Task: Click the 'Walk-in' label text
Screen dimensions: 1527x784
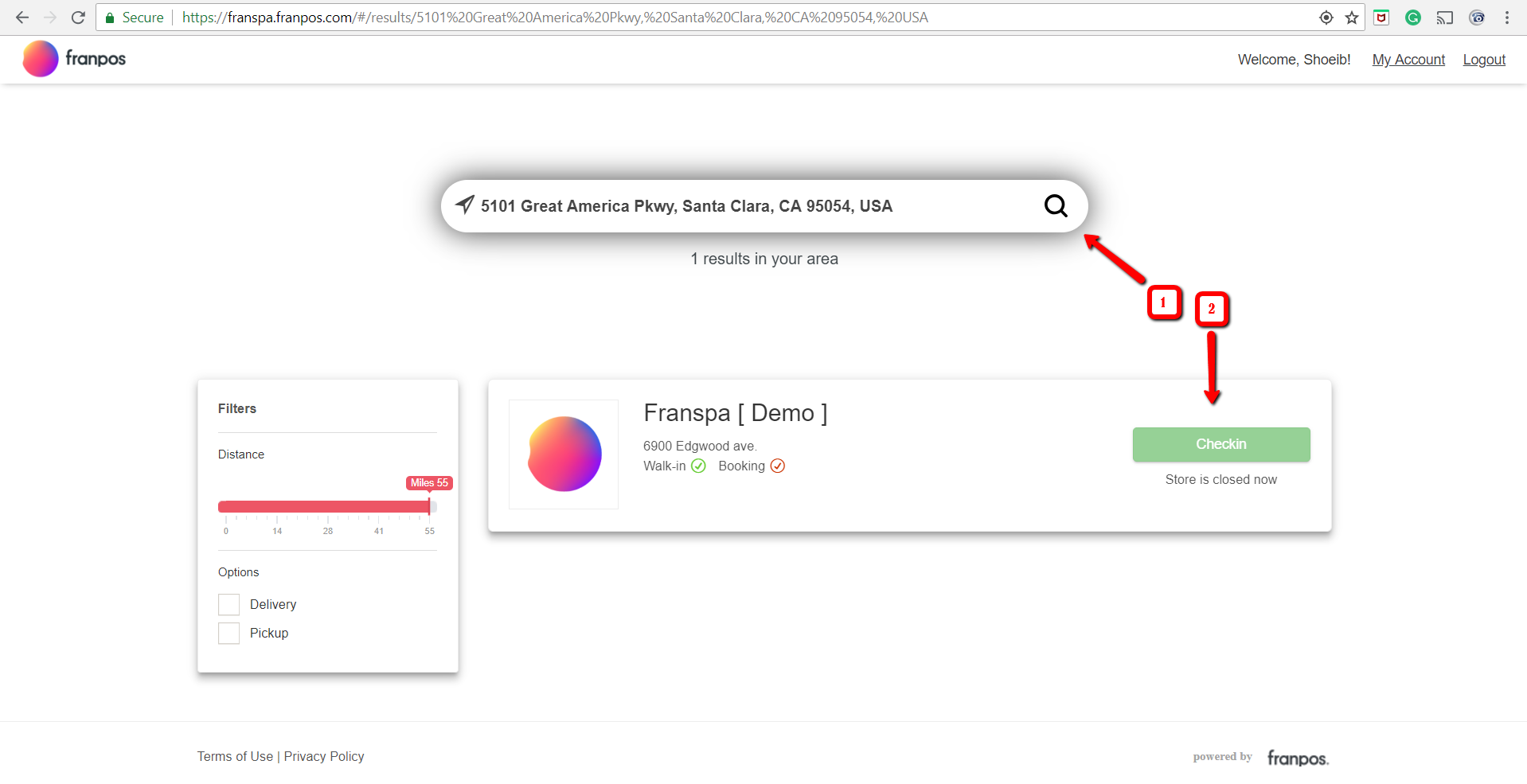Action: pyautogui.click(x=665, y=466)
